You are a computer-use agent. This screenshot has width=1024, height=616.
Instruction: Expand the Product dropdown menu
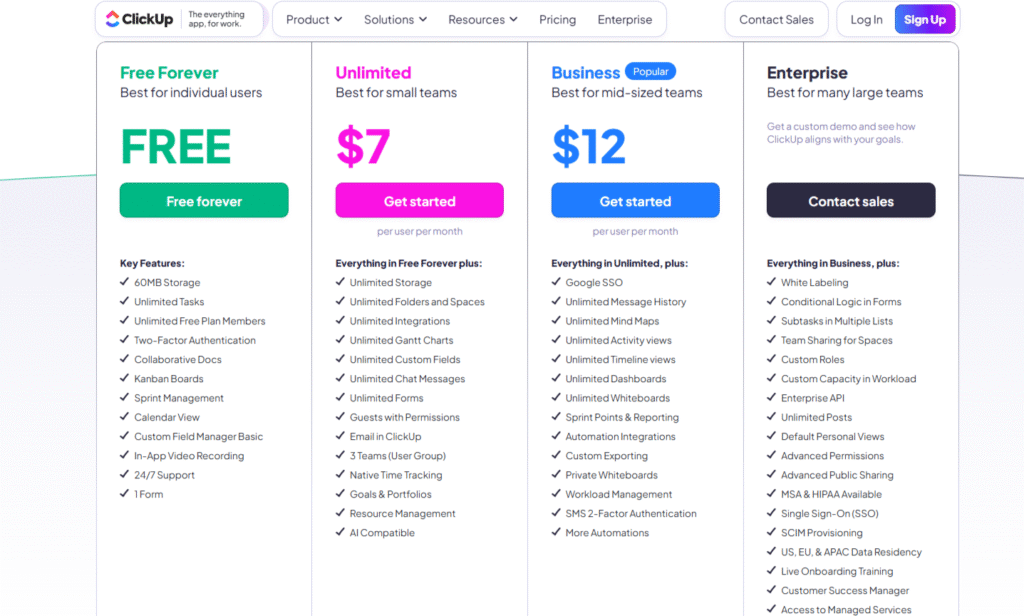314,20
